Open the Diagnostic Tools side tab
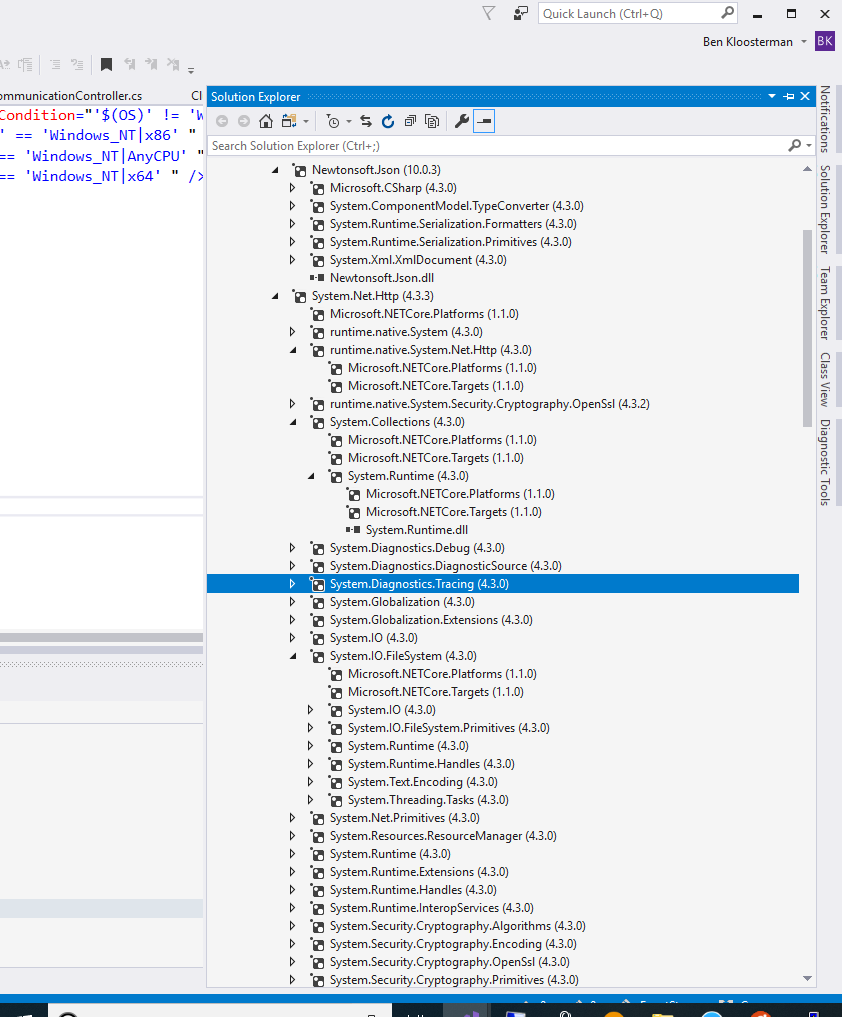Image resolution: width=842 pixels, height=1017 pixels. click(825, 462)
